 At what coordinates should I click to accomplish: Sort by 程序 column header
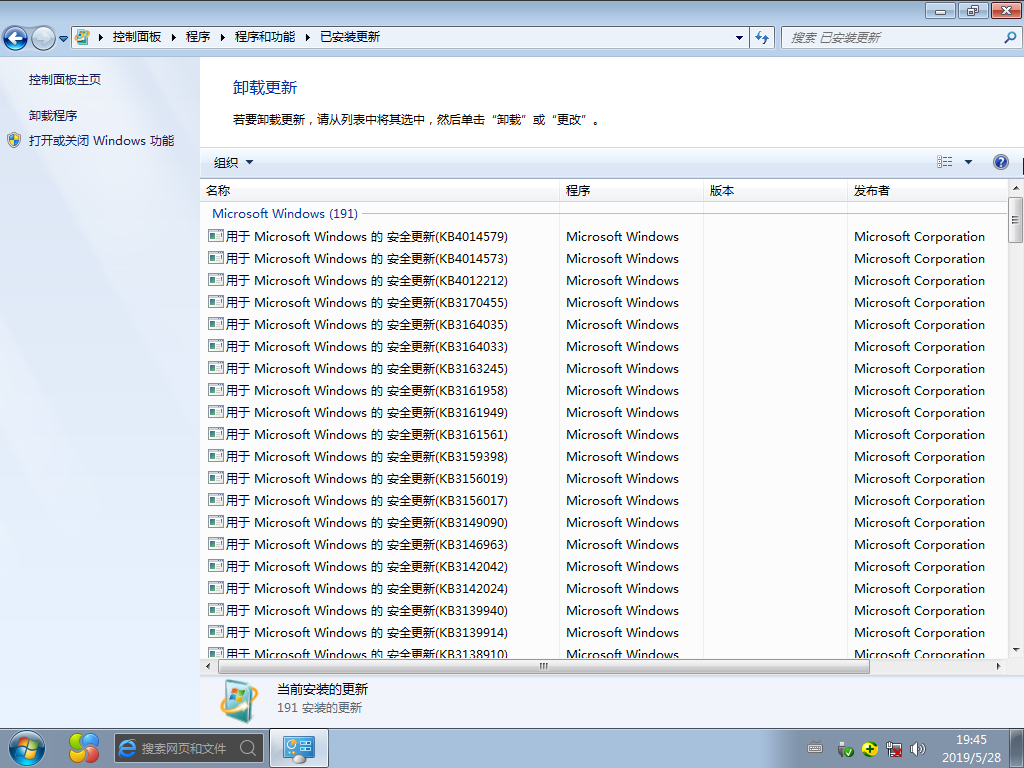point(631,191)
